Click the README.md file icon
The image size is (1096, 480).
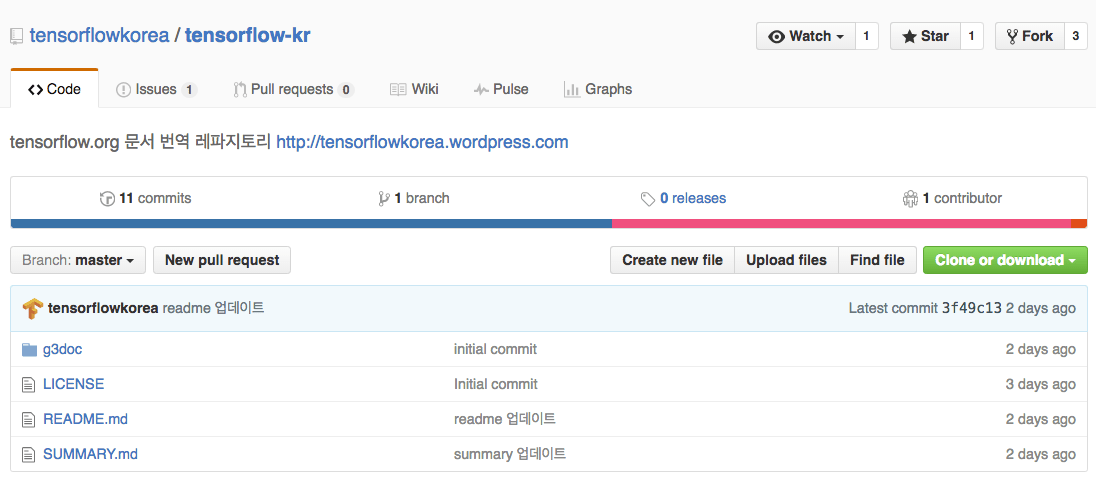click(29, 419)
